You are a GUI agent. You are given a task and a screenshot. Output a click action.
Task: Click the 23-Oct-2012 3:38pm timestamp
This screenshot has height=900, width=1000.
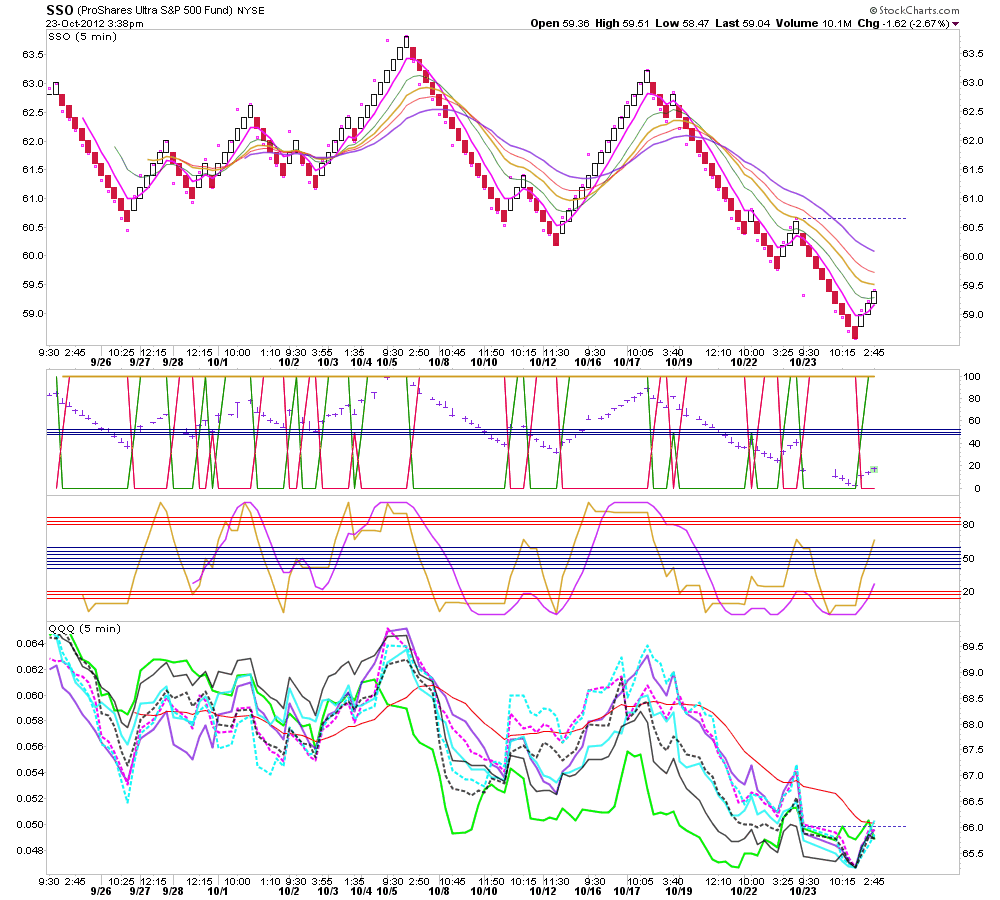(x=94, y=24)
